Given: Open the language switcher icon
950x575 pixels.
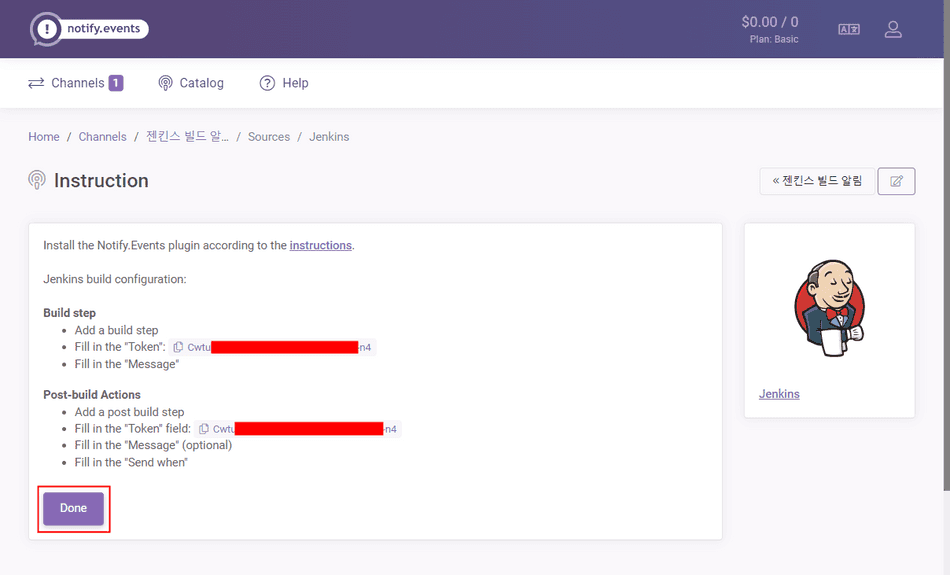Looking at the screenshot, I should point(849,29).
